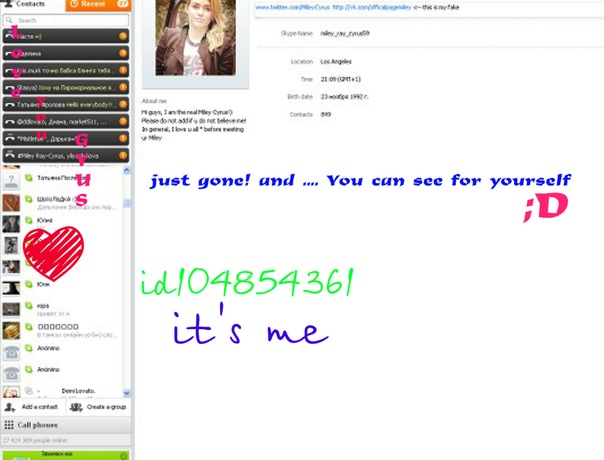Click online status icon beside 0000000

(x=29, y=327)
